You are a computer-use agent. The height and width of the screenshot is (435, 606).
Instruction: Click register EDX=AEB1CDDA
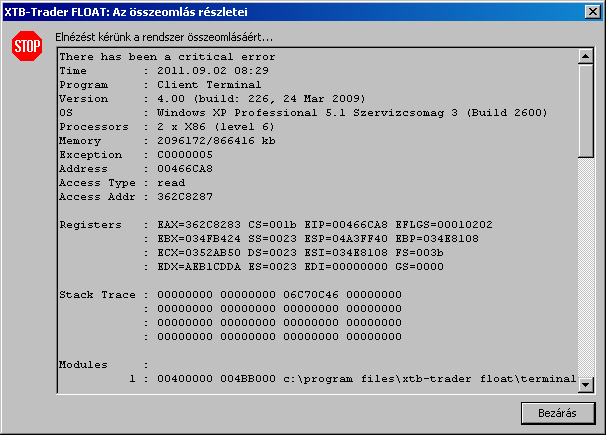pos(199,267)
